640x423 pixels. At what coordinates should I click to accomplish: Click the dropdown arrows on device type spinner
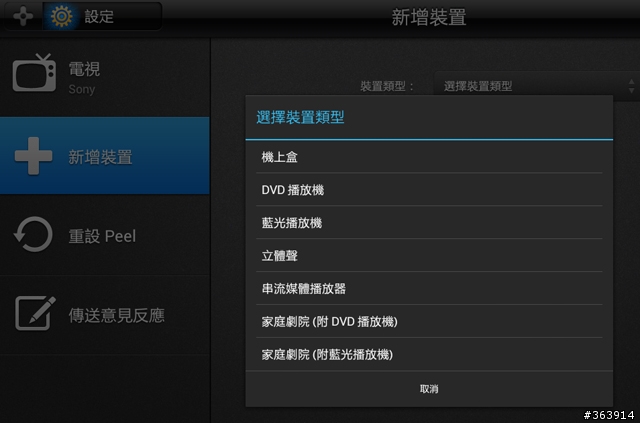coord(631,86)
